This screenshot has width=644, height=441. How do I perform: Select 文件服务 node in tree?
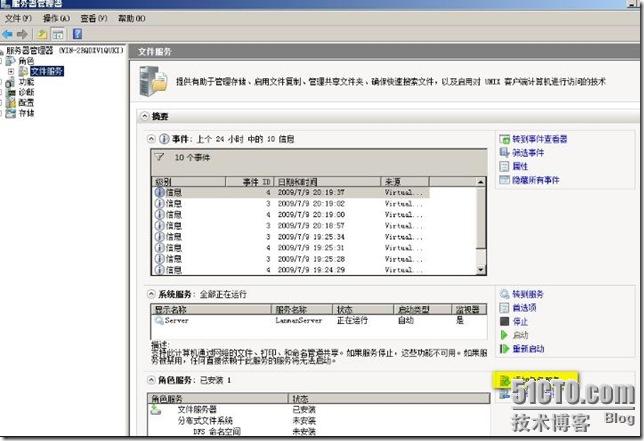point(47,71)
